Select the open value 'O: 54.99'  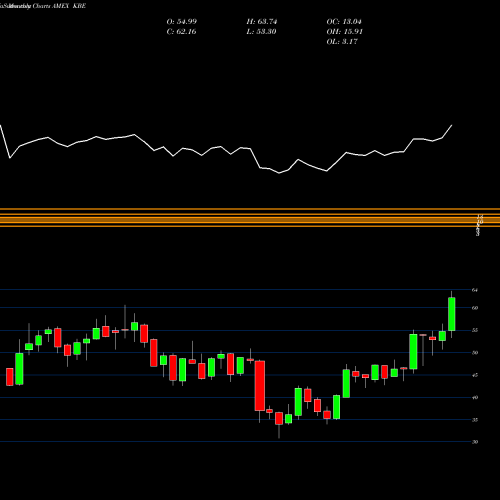[182, 22]
